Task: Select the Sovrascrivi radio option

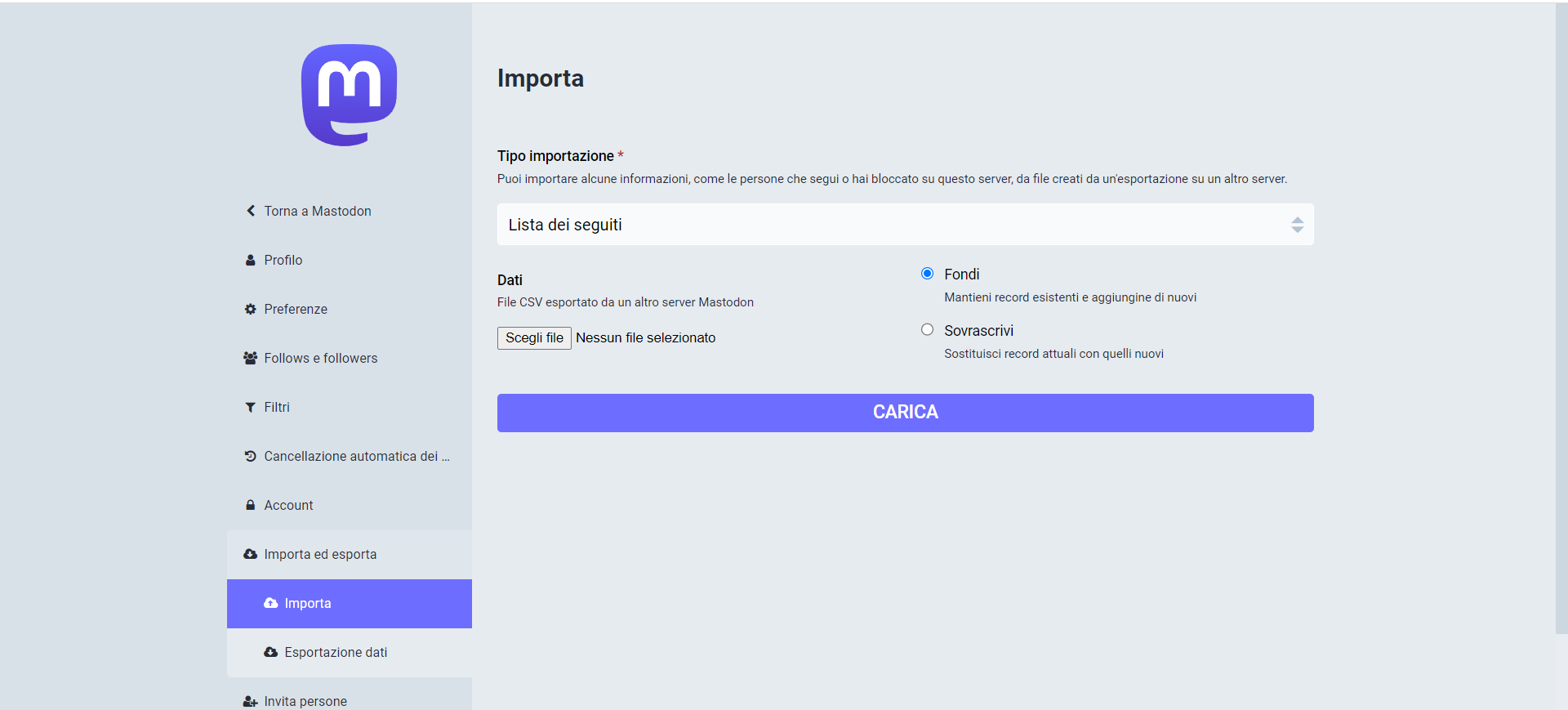Action: coord(927,330)
